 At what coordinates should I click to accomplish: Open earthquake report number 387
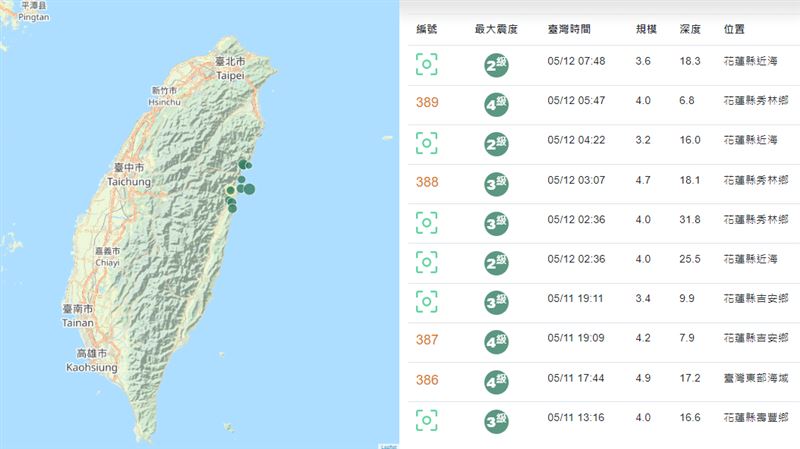[427, 340]
